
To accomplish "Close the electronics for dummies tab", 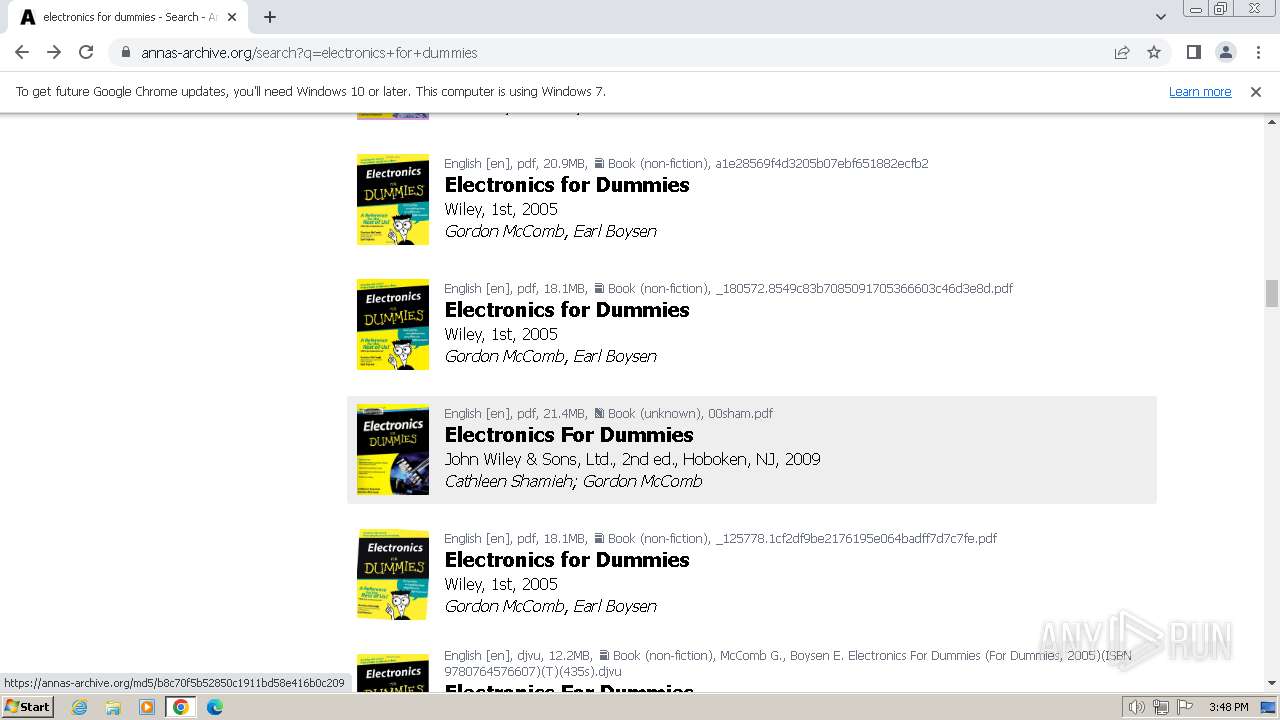I will coord(232,17).
